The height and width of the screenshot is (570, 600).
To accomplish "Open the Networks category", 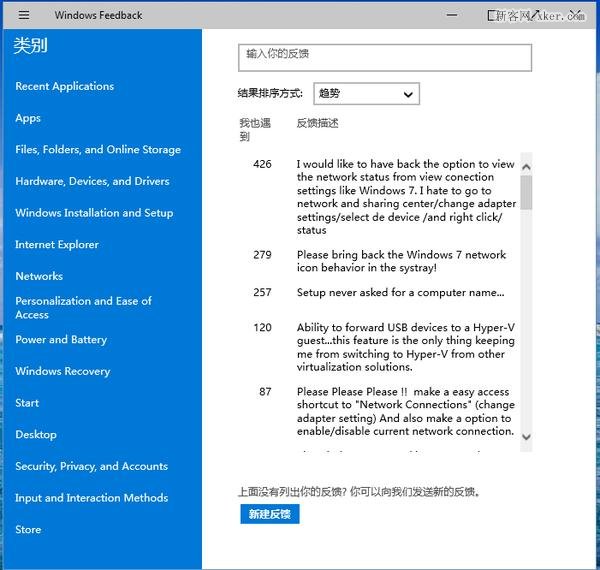I will click(39, 276).
